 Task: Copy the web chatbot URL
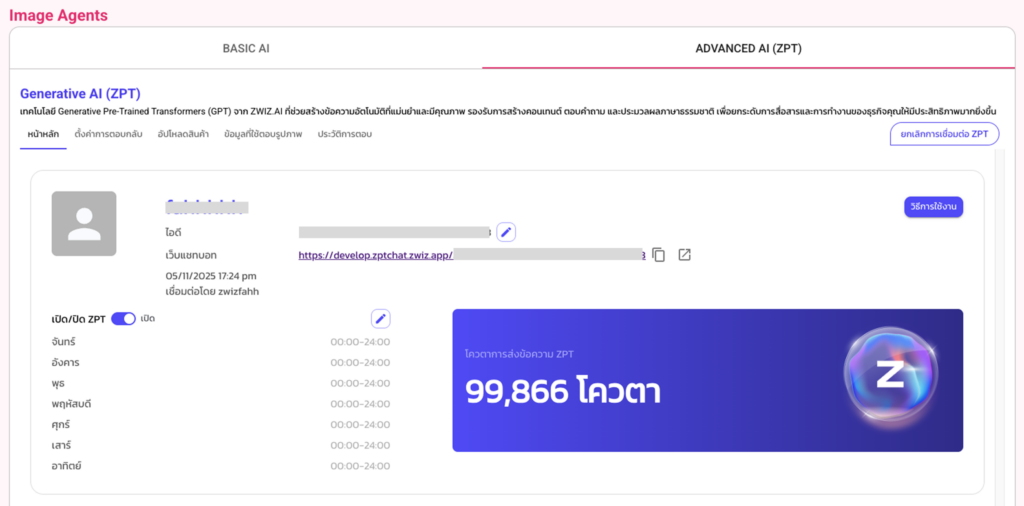click(658, 255)
